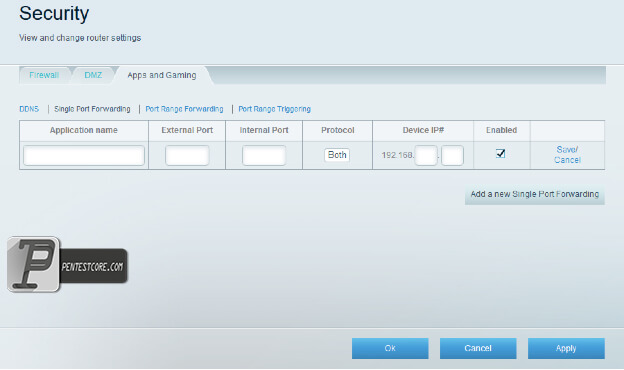
Task: Click the Application name input field
Action: (84, 155)
